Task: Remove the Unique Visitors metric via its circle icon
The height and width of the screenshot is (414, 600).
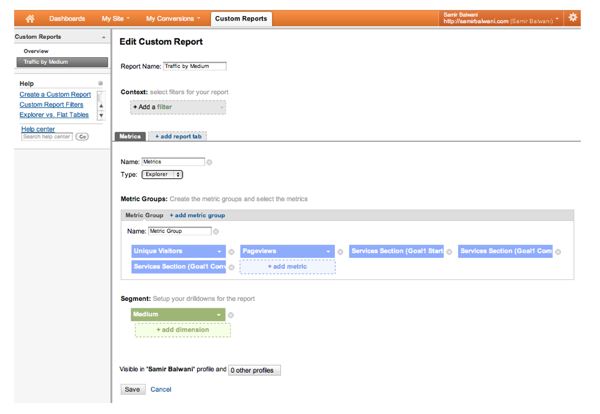Action: tap(232, 252)
